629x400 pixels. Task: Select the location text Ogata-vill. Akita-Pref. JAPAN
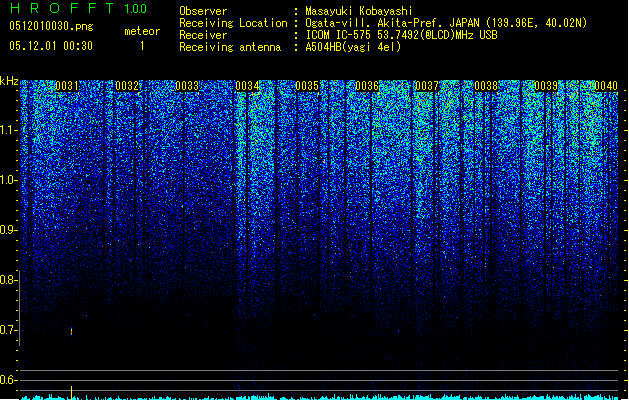tap(394, 23)
